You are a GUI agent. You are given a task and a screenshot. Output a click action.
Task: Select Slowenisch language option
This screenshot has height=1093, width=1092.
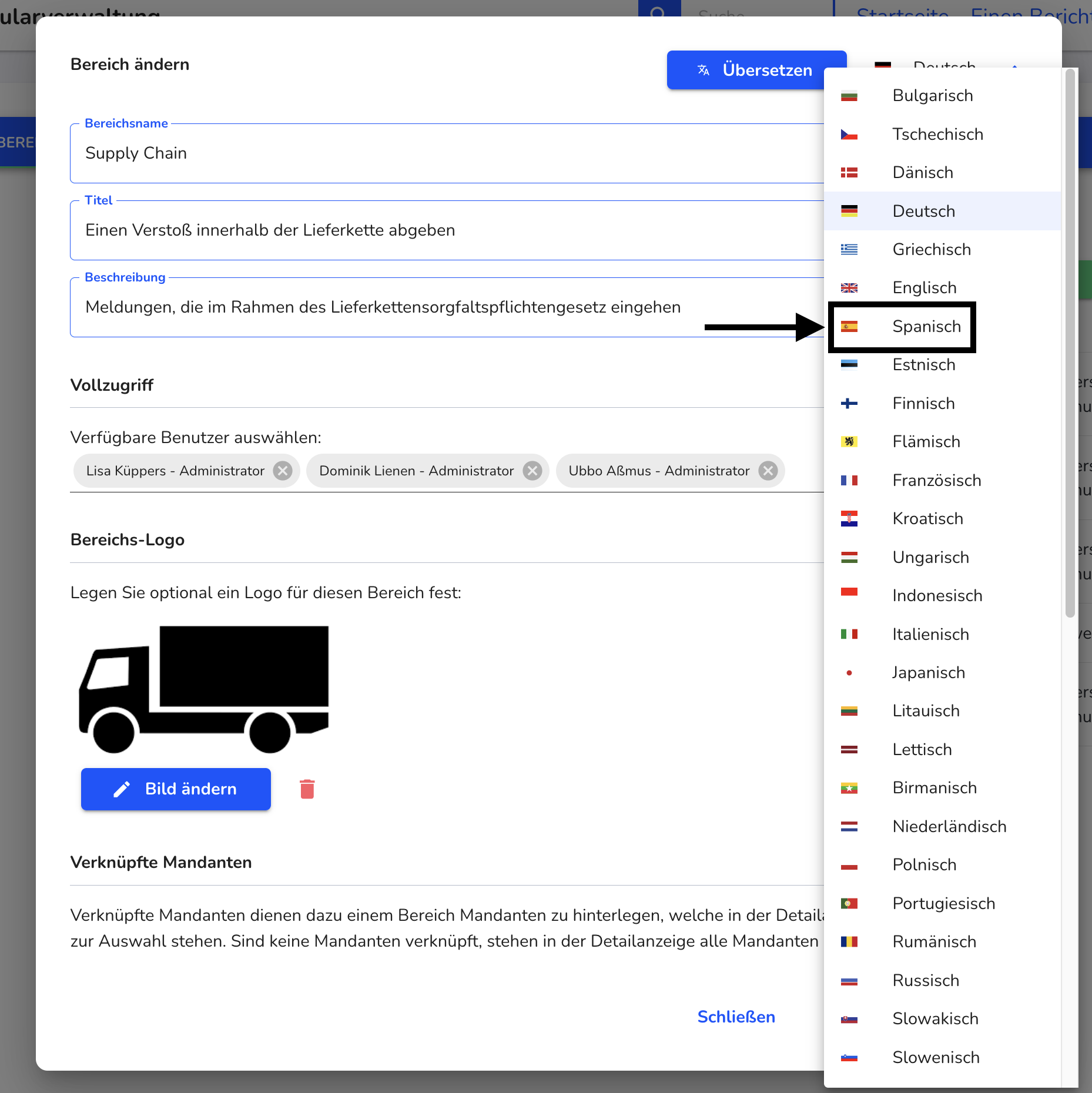coord(943,1057)
